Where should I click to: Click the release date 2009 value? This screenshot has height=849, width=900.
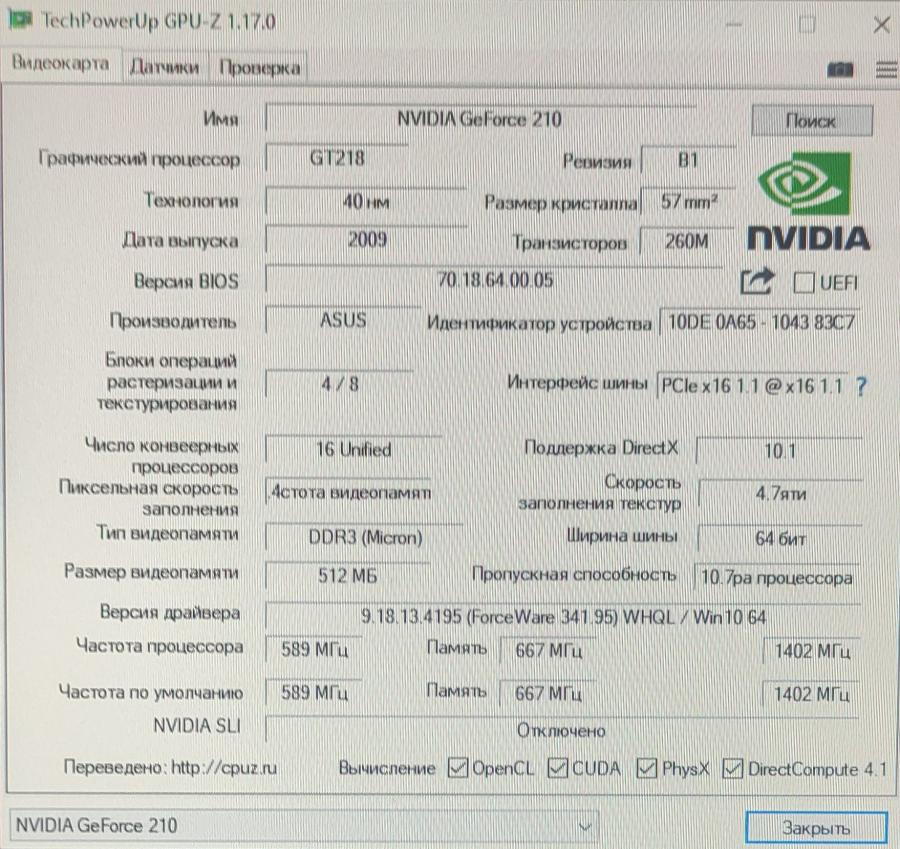(367, 239)
